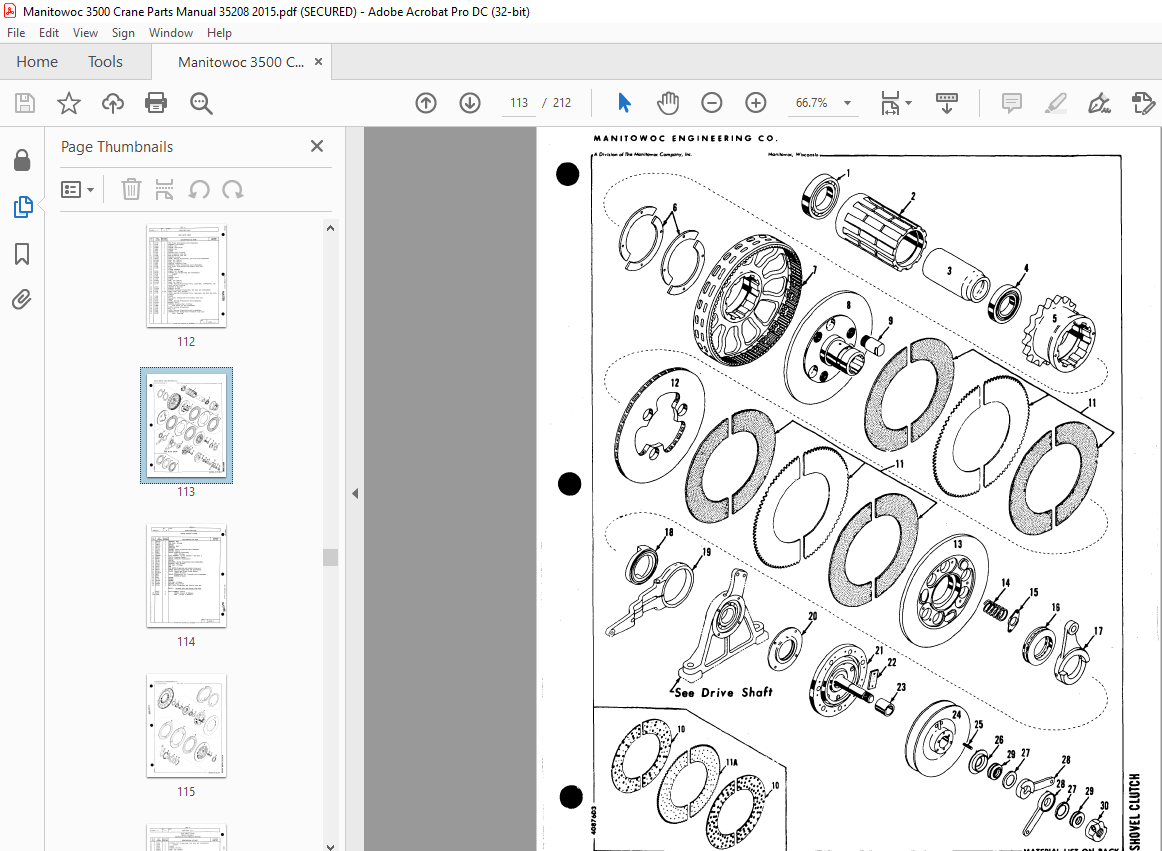Close the Page Thumbnails panel
This screenshot has width=1162, height=851.
(317, 146)
